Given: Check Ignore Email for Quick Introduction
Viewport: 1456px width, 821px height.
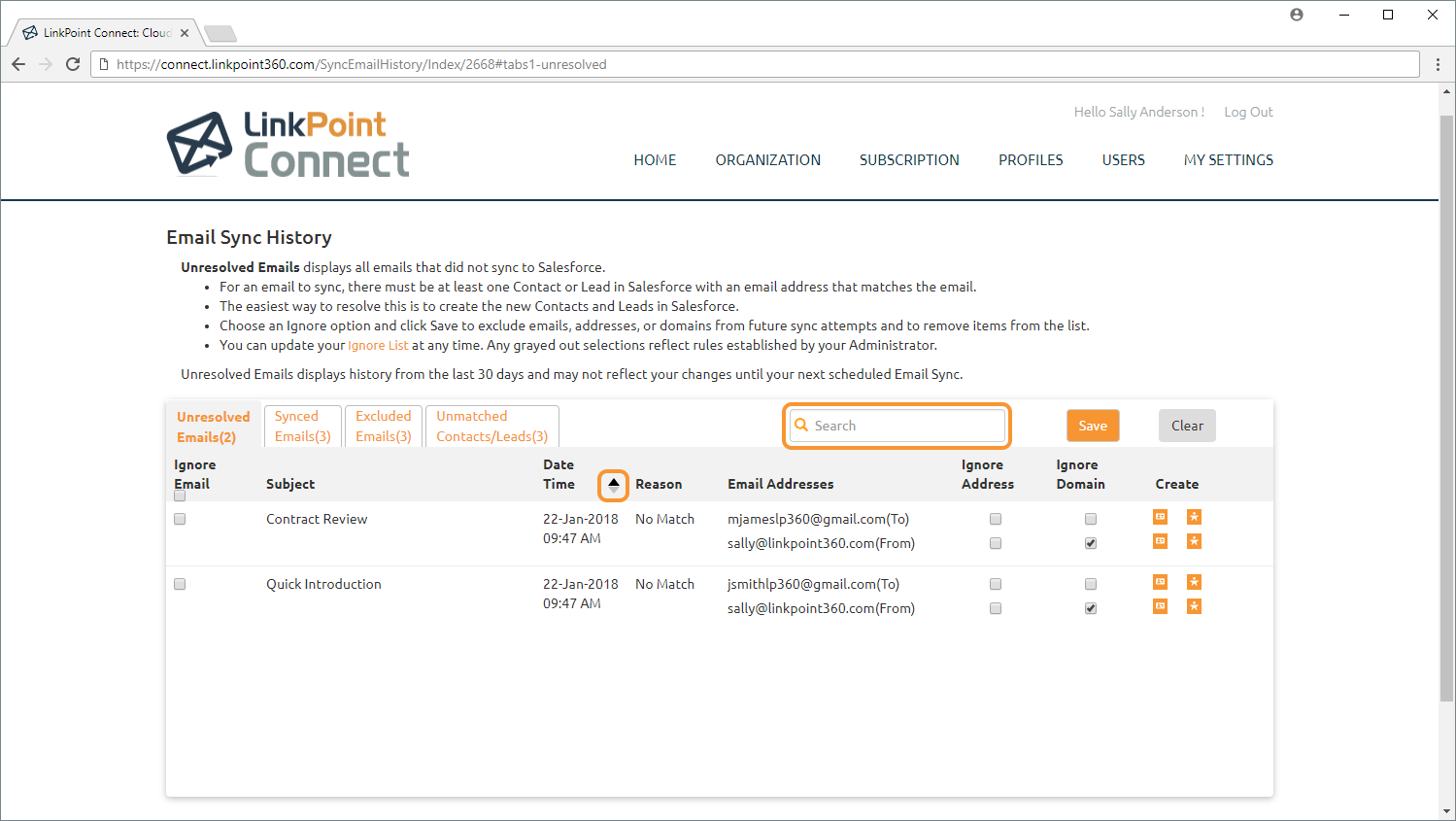Looking at the screenshot, I should 180,584.
